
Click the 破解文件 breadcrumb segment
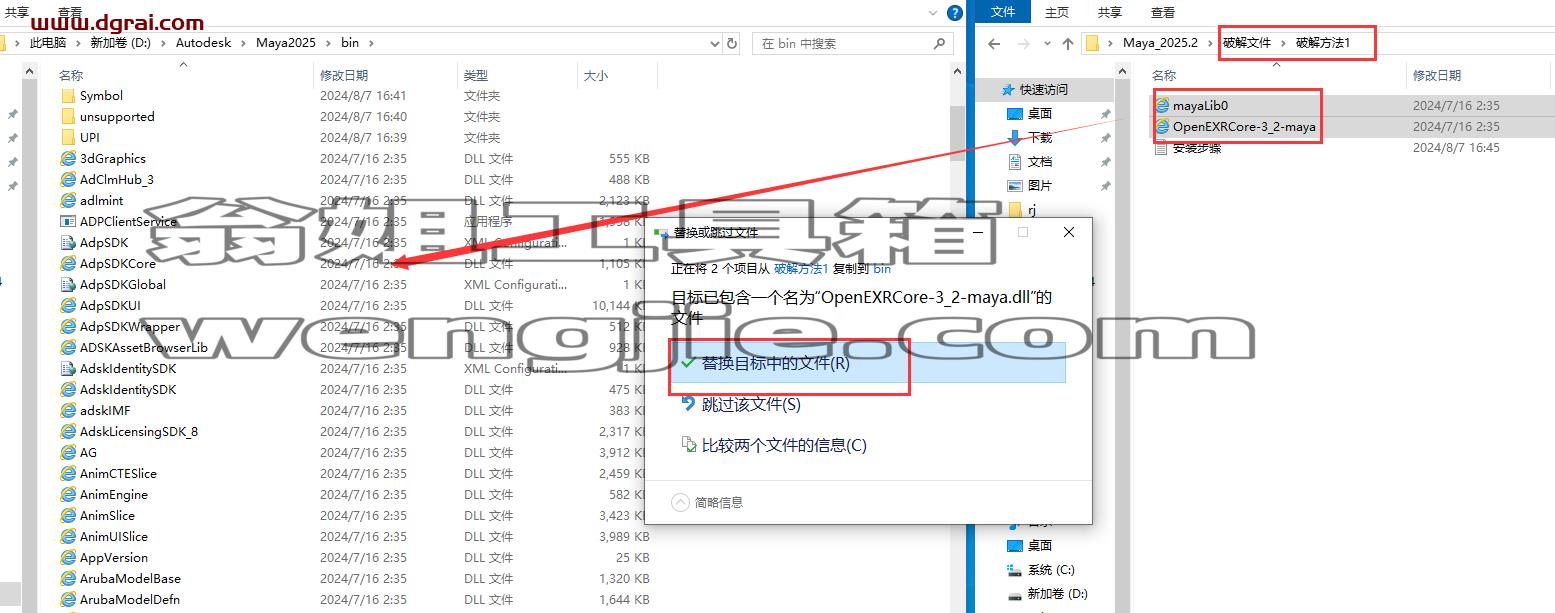point(1247,43)
